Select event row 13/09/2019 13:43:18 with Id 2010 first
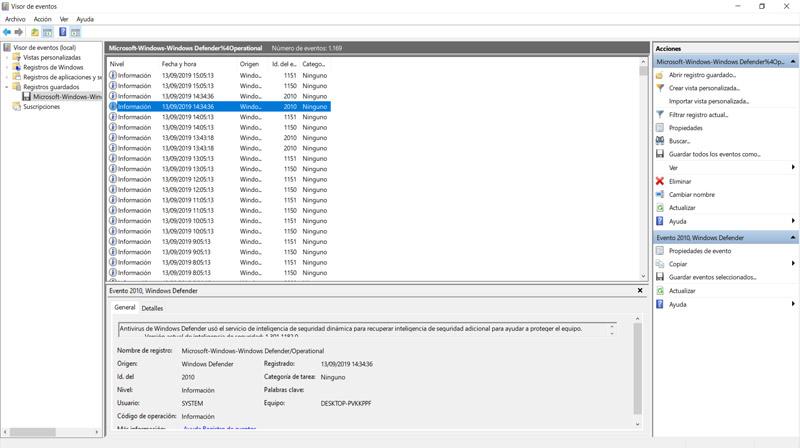The height and width of the screenshot is (448, 800). coord(219,138)
